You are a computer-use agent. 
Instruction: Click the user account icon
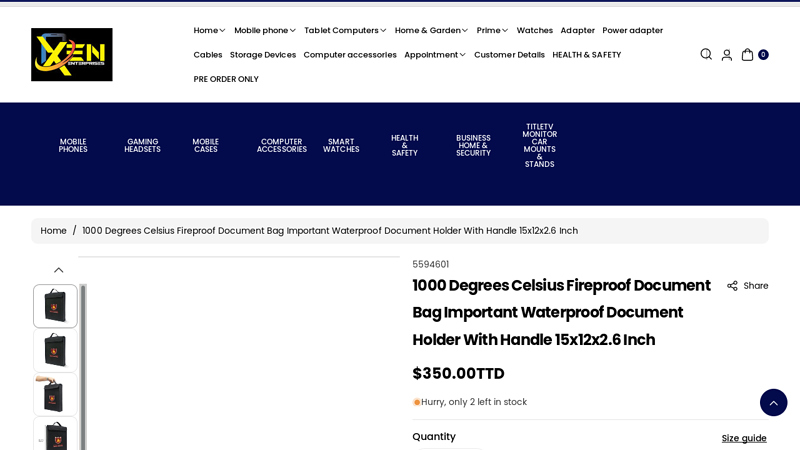point(727,55)
